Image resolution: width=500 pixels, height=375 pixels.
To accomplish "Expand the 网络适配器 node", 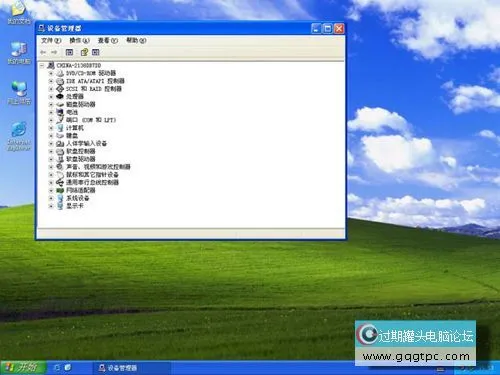I will [x=51, y=190].
